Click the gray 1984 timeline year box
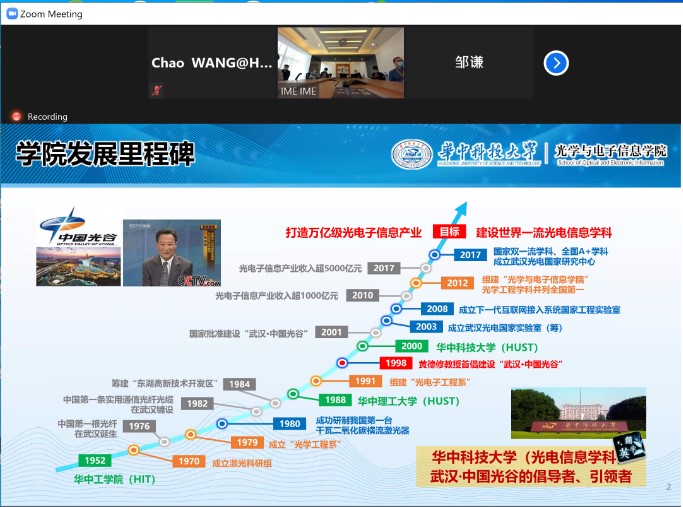 pyautogui.click(x=240, y=384)
